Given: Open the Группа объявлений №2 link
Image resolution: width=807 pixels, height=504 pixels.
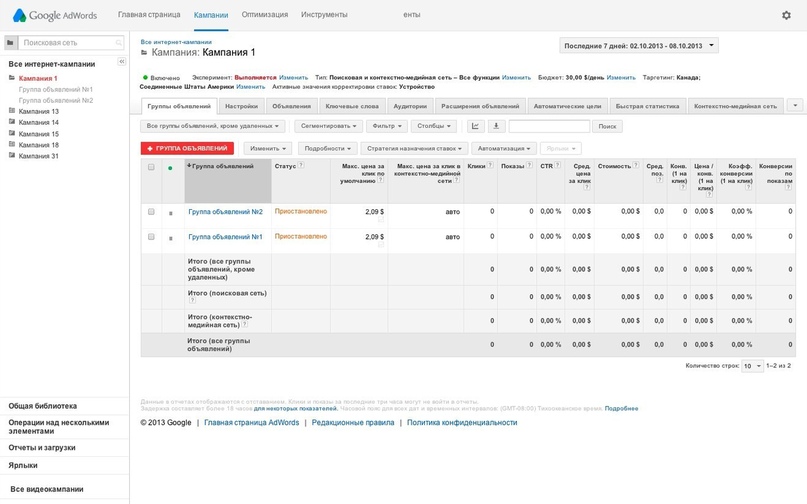Looking at the screenshot, I should 225,212.
